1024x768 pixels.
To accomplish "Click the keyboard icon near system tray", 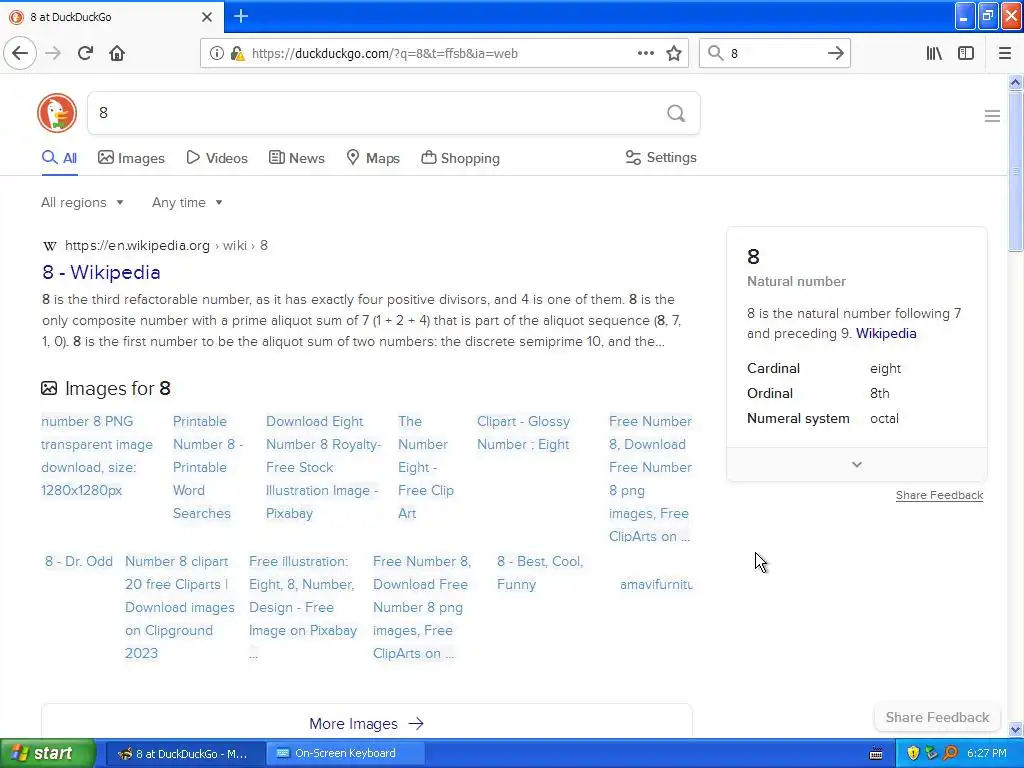I will pos(876,754).
